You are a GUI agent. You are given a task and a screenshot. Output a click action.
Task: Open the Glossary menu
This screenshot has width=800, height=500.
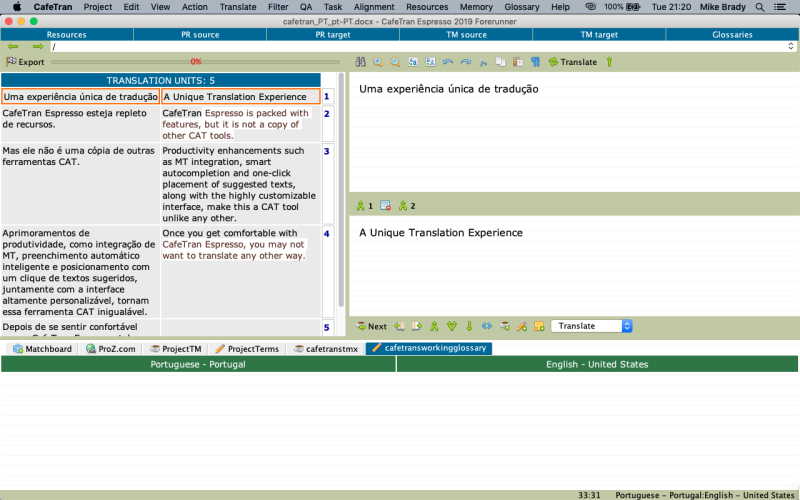point(521,7)
